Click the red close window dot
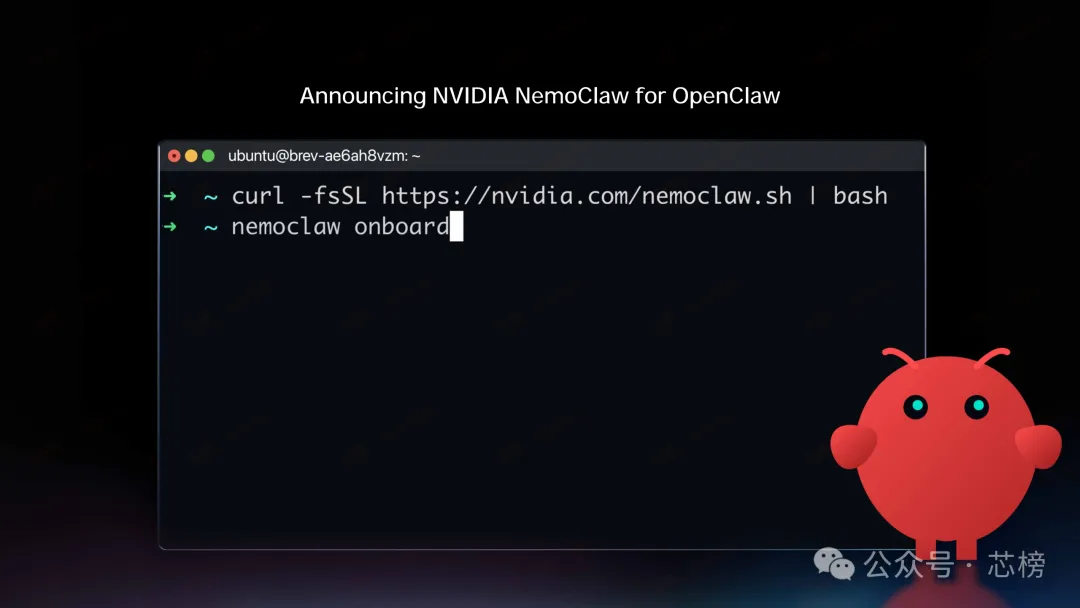The width and height of the screenshot is (1080, 608). [x=174, y=156]
